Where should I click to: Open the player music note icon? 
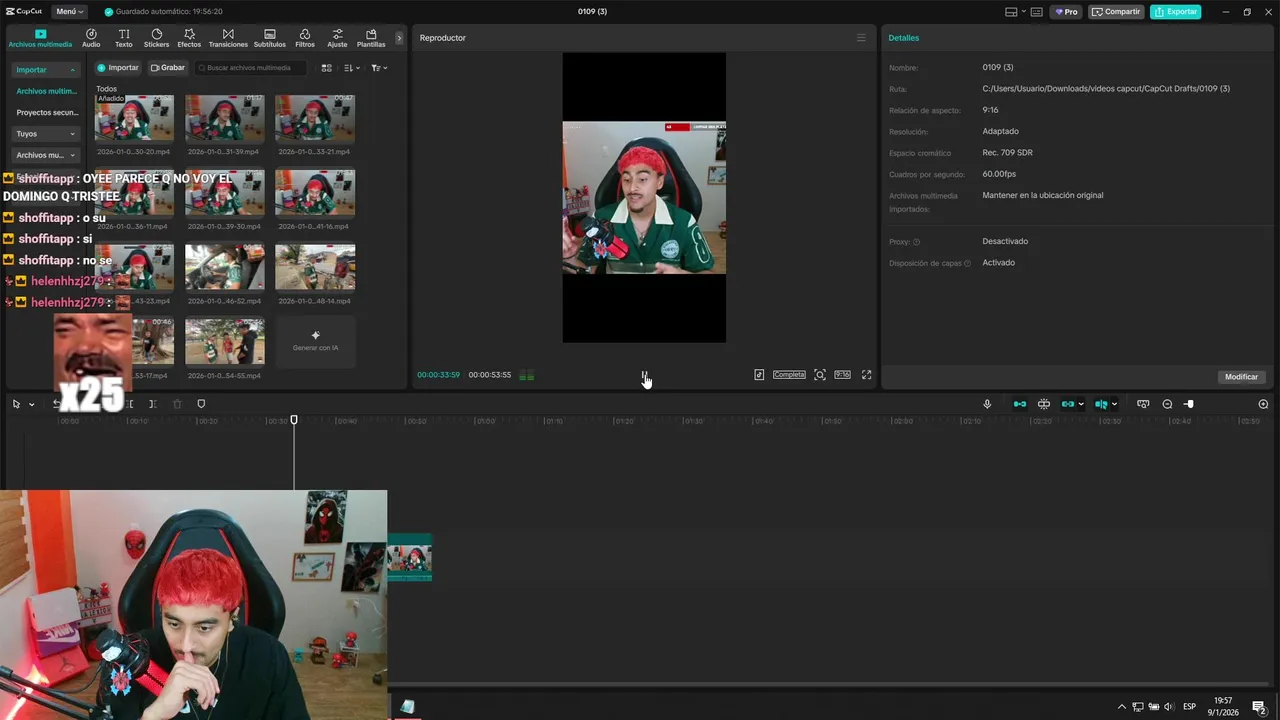(x=759, y=375)
